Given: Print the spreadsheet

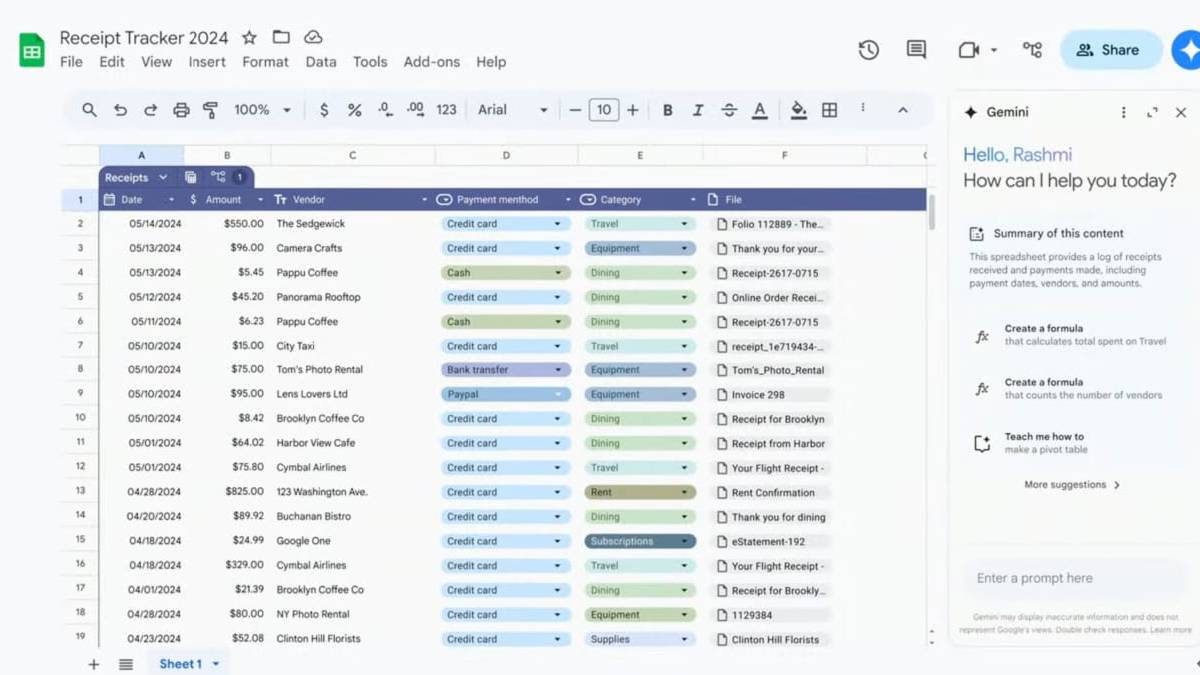Looking at the screenshot, I should [181, 110].
